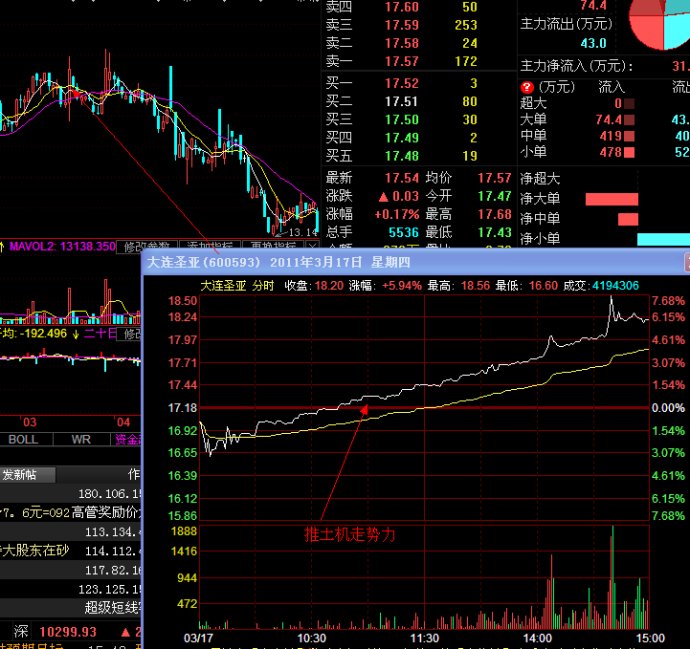690x649 pixels.
Task: Click the 净大单 red net-flow bar
Action: tap(611, 199)
